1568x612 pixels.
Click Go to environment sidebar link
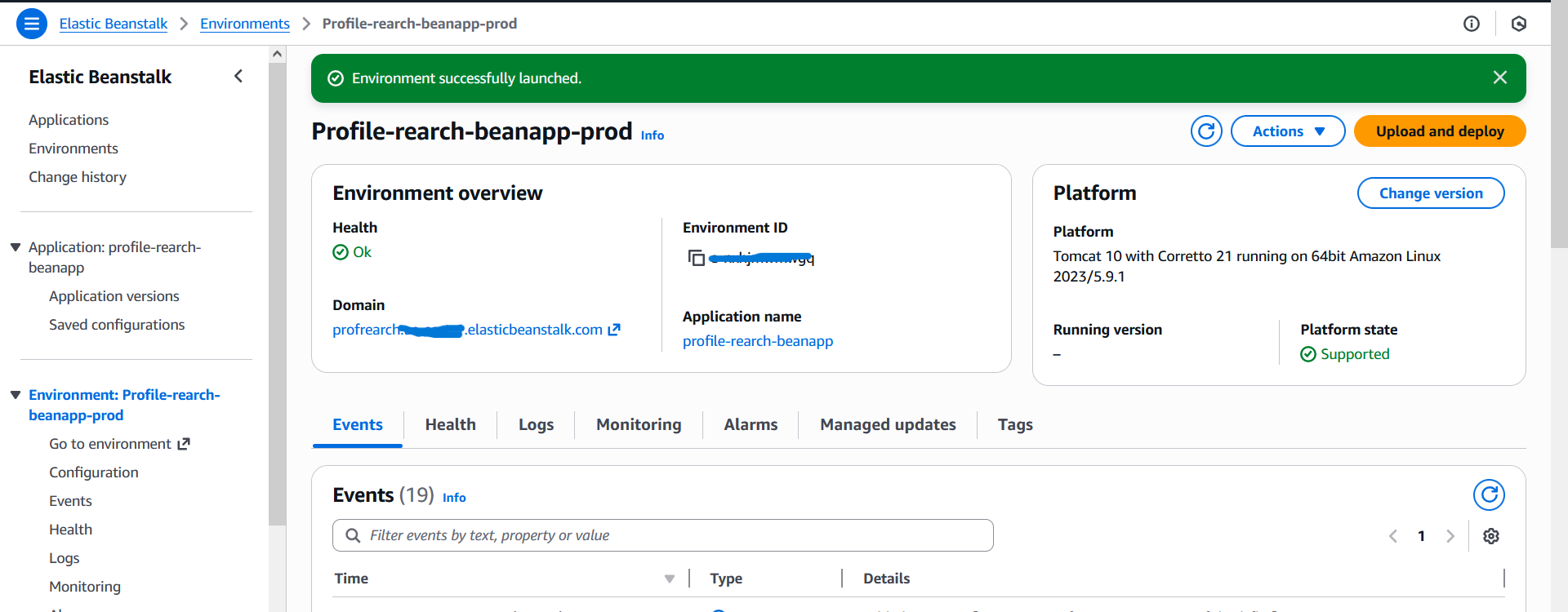click(x=110, y=444)
